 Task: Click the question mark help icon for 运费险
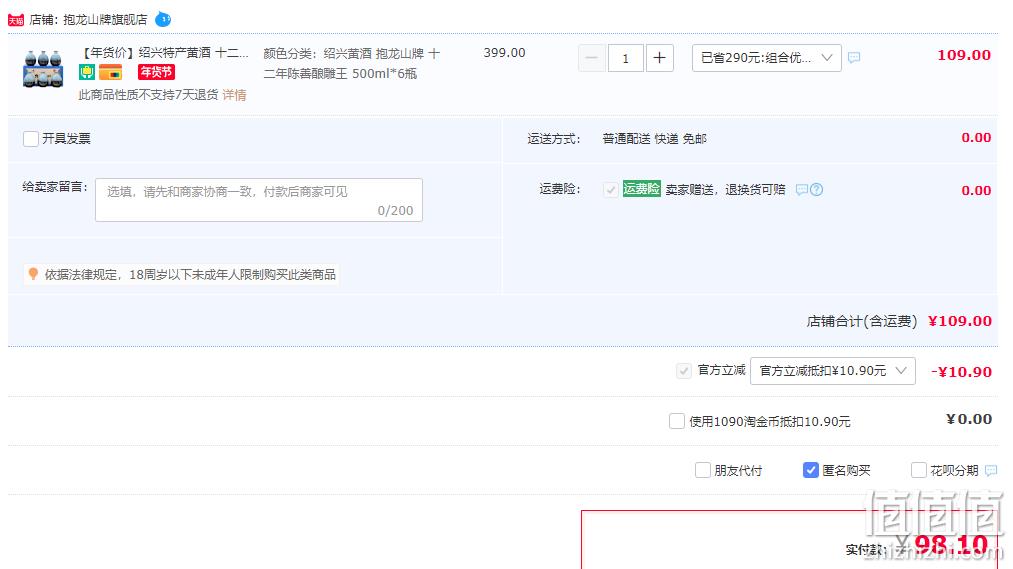coord(817,190)
